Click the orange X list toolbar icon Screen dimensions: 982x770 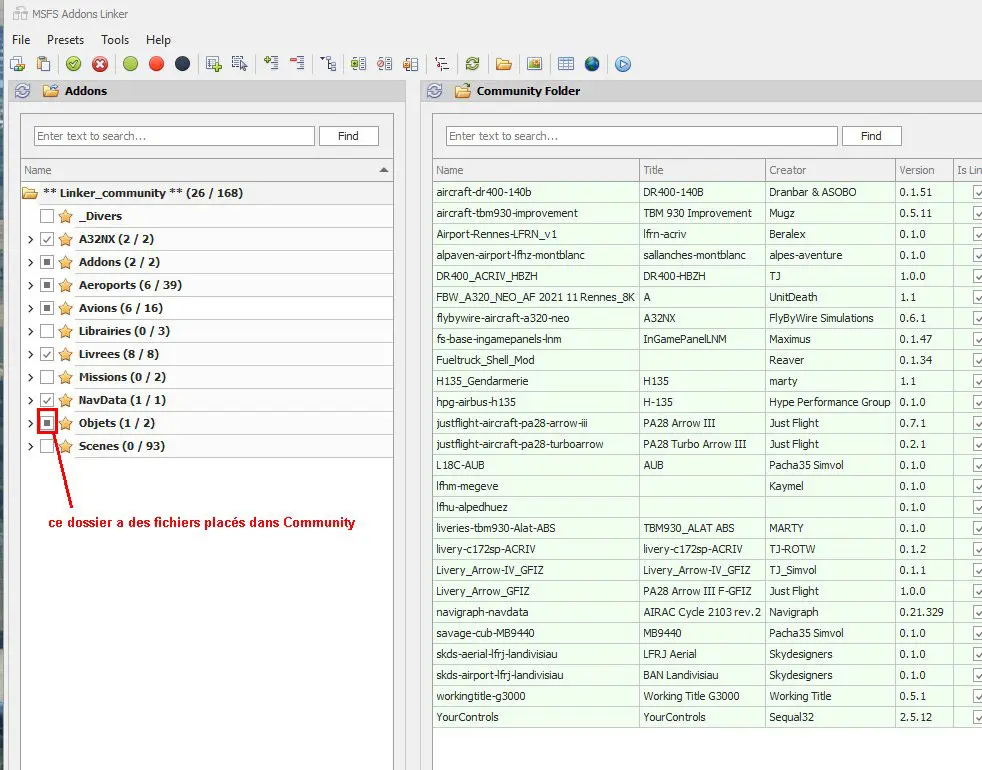[410, 64]
